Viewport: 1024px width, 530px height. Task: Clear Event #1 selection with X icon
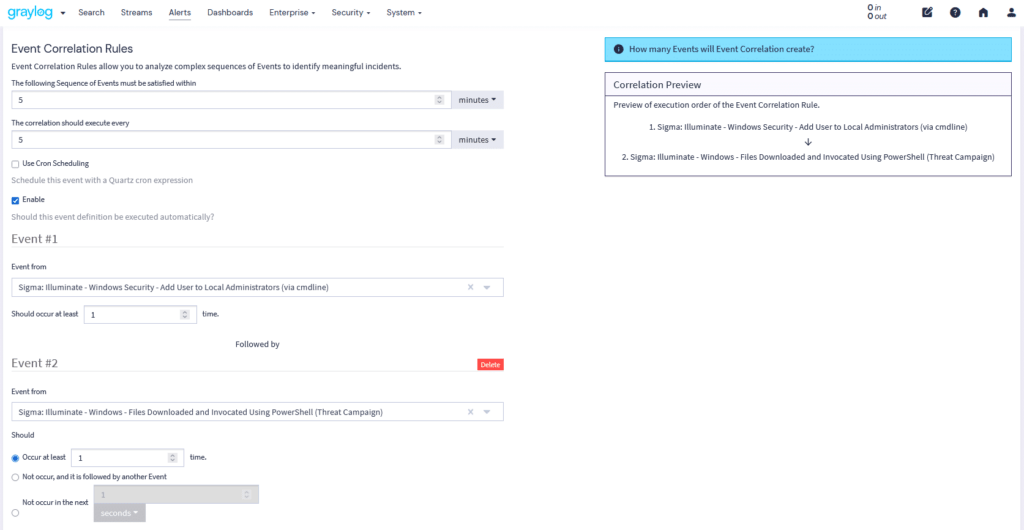tap(470, 288)
